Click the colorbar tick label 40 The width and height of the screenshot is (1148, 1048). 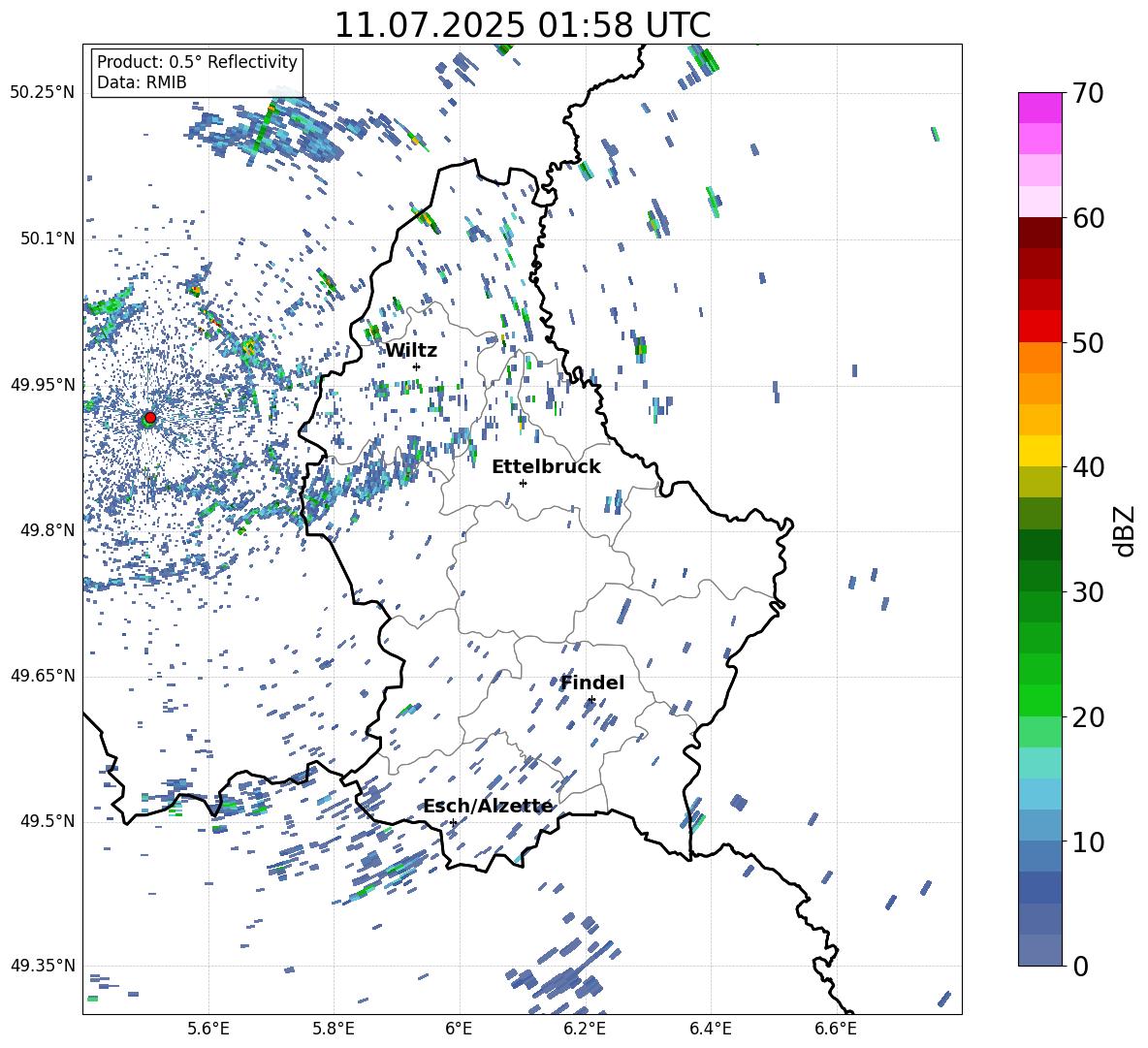coord(1088,467)
